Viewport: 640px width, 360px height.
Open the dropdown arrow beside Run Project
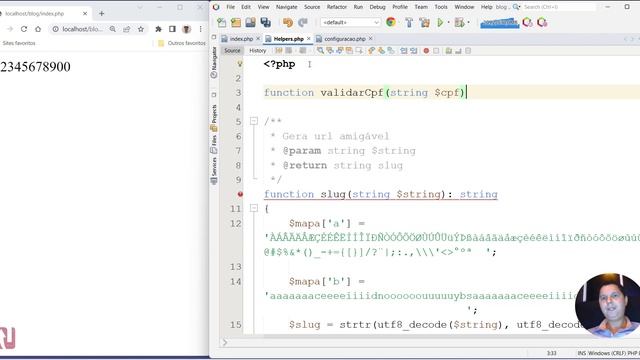(449, 23)
